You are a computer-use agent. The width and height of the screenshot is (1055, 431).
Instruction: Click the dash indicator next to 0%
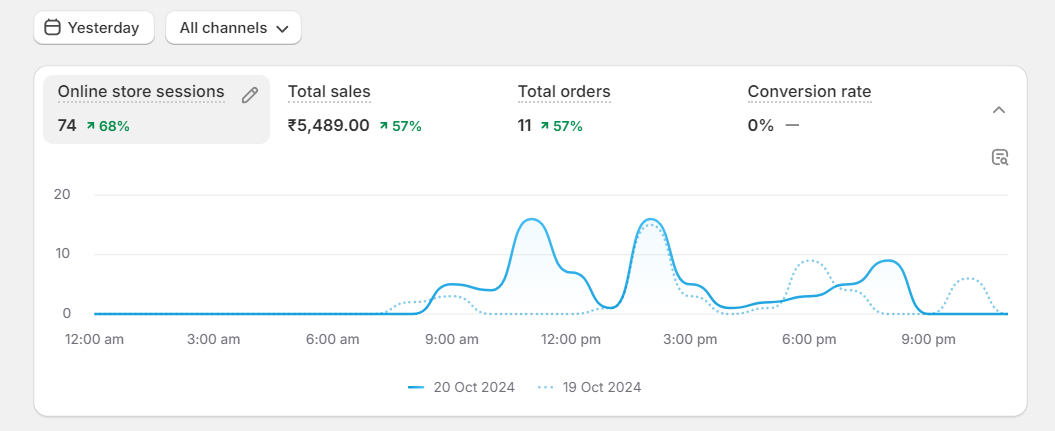pyautogui.click(x=792, y=126)
